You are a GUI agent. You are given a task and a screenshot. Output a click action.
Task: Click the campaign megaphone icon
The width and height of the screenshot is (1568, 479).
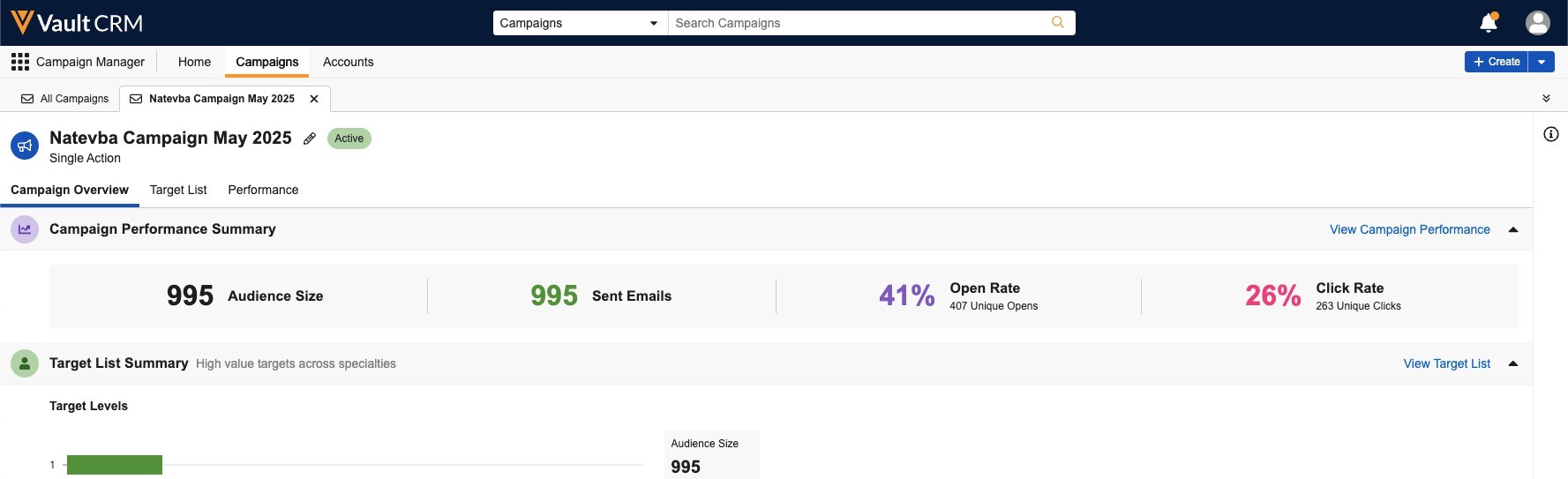[x=25, y=146]
